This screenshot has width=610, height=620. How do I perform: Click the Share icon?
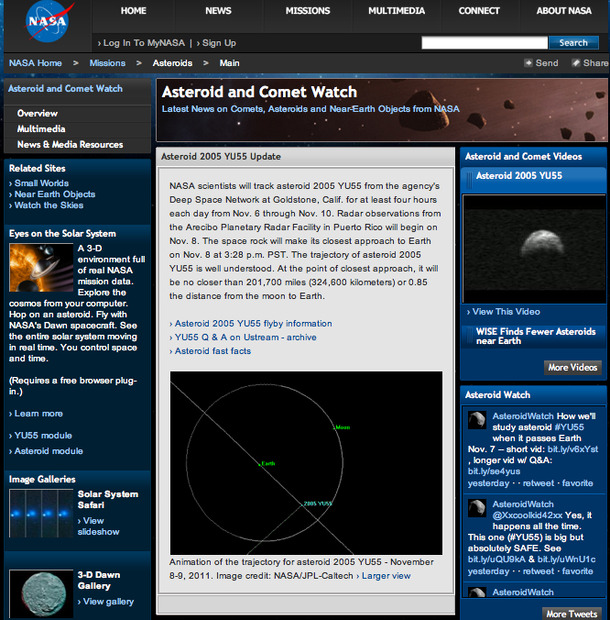pyautogui.click(x=576, y=63)
